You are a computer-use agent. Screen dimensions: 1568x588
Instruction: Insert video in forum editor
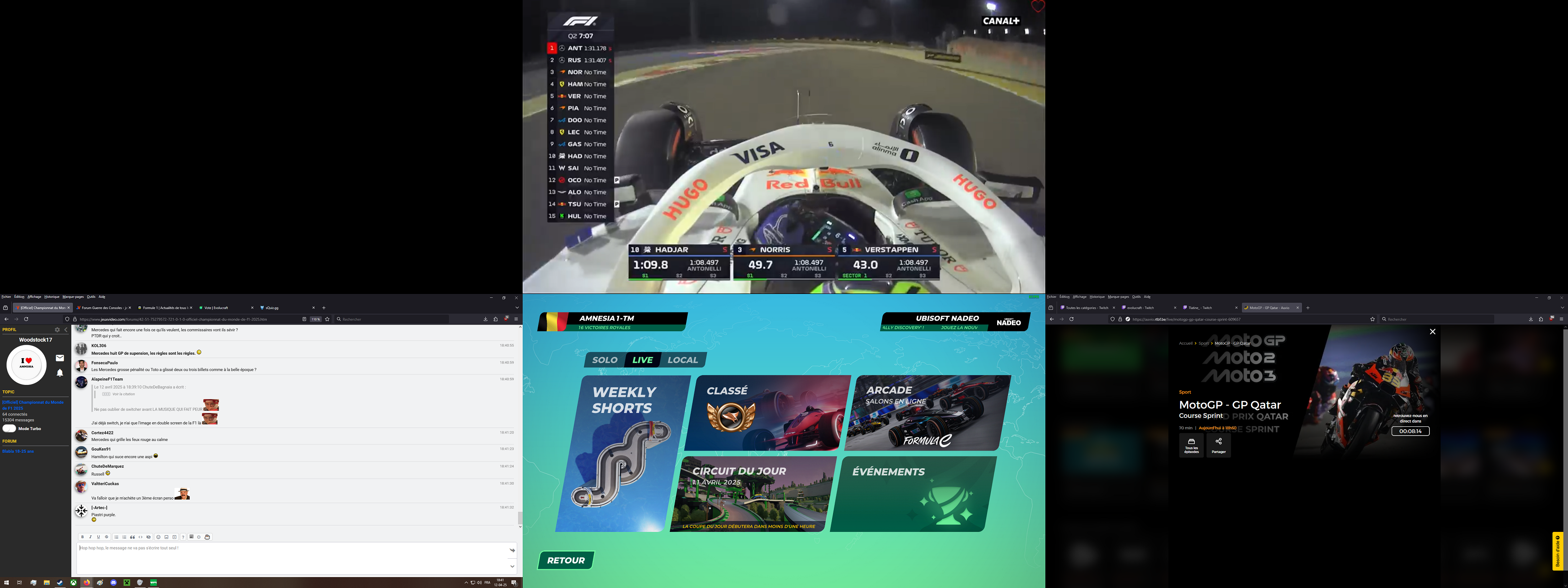175,537
